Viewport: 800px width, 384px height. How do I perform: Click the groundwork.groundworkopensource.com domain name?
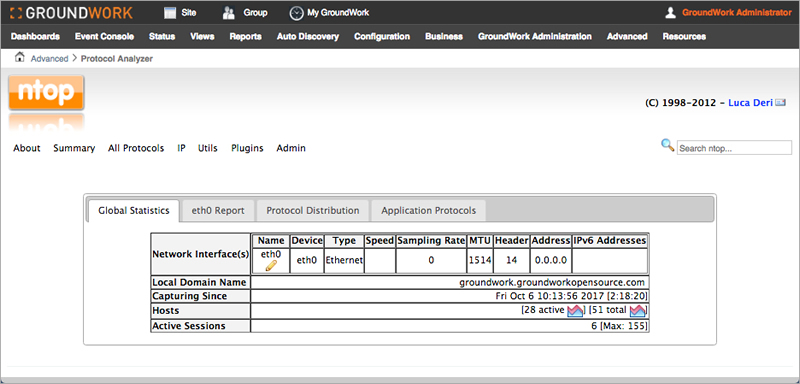pos(552,283)
